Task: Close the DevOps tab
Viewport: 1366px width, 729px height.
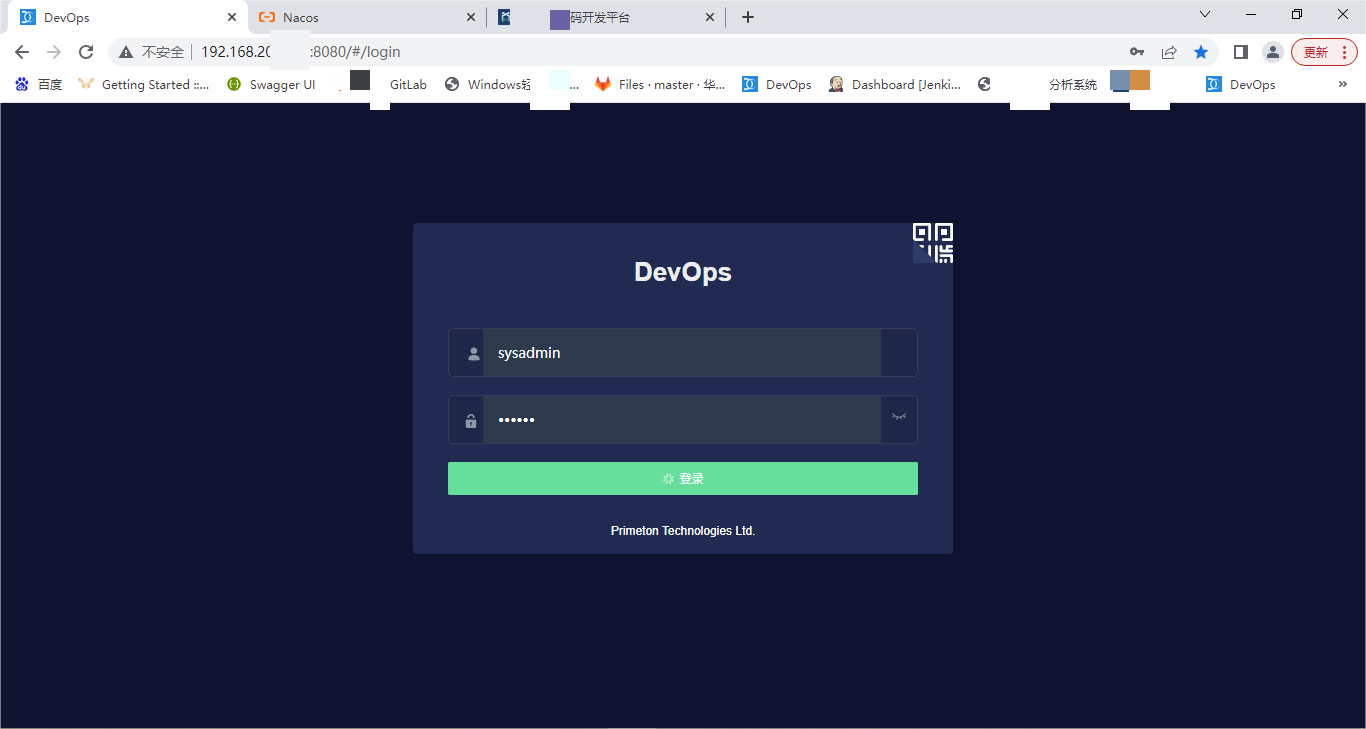Action: click(x=232, y=17)
